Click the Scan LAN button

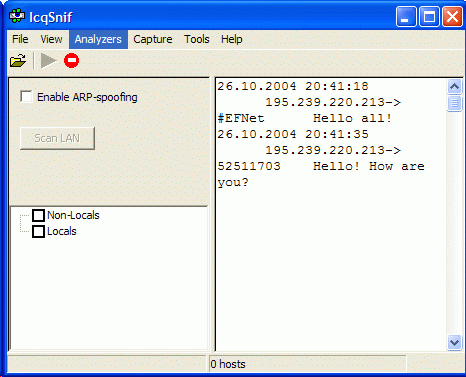pyautogui.click(x=57, y=138)
